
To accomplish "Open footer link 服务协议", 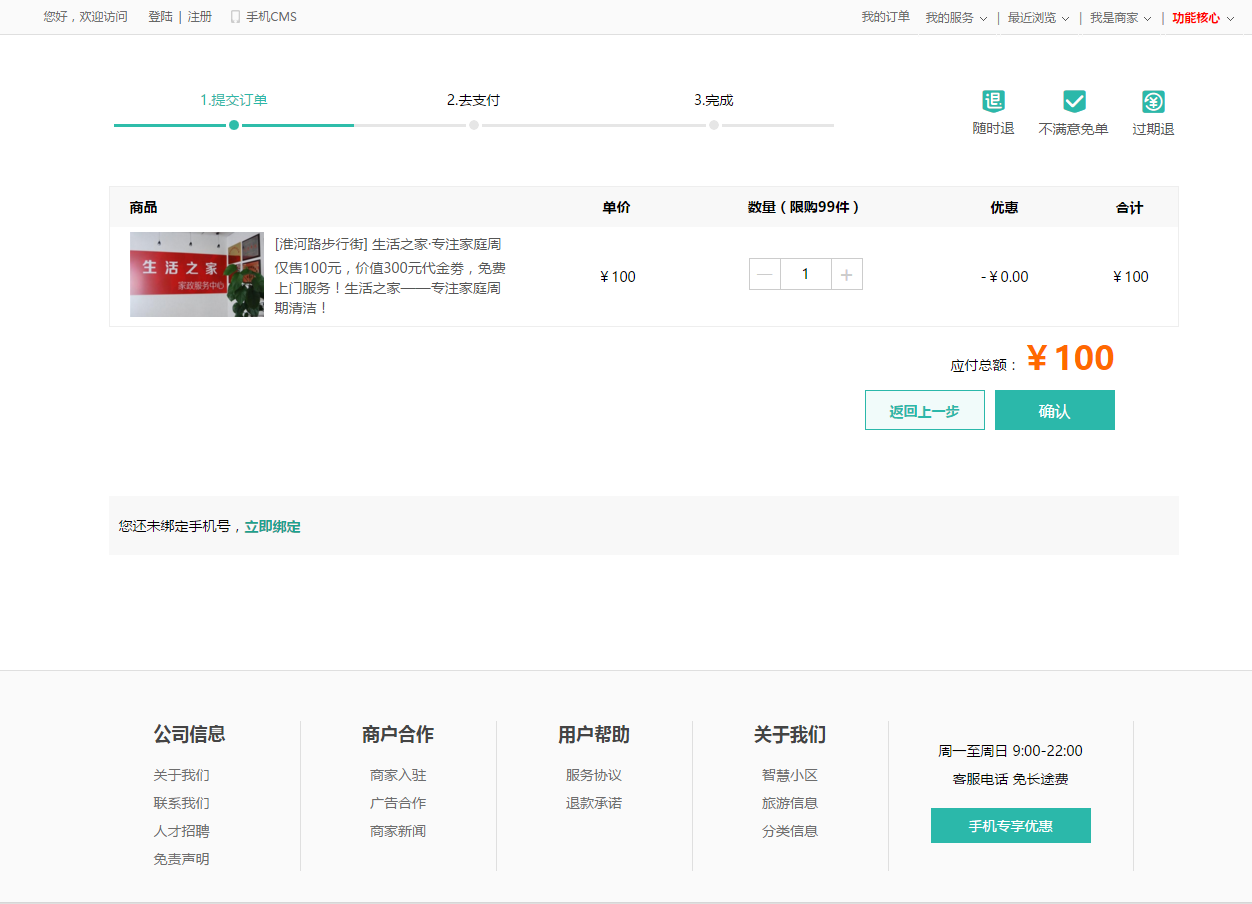I will pos(594,775).
